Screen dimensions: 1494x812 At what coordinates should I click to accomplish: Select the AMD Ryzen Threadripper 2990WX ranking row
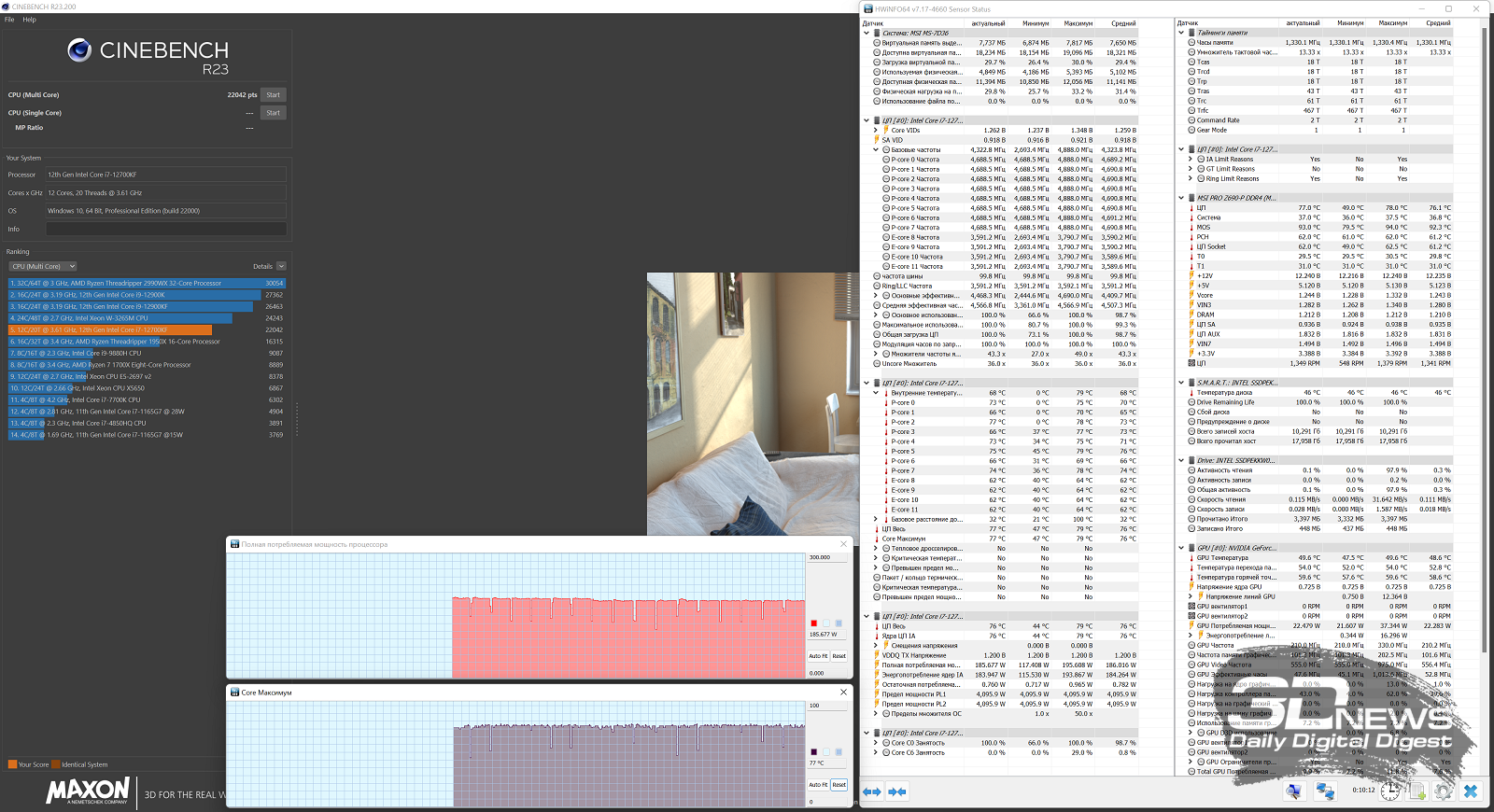click(148, 283)
